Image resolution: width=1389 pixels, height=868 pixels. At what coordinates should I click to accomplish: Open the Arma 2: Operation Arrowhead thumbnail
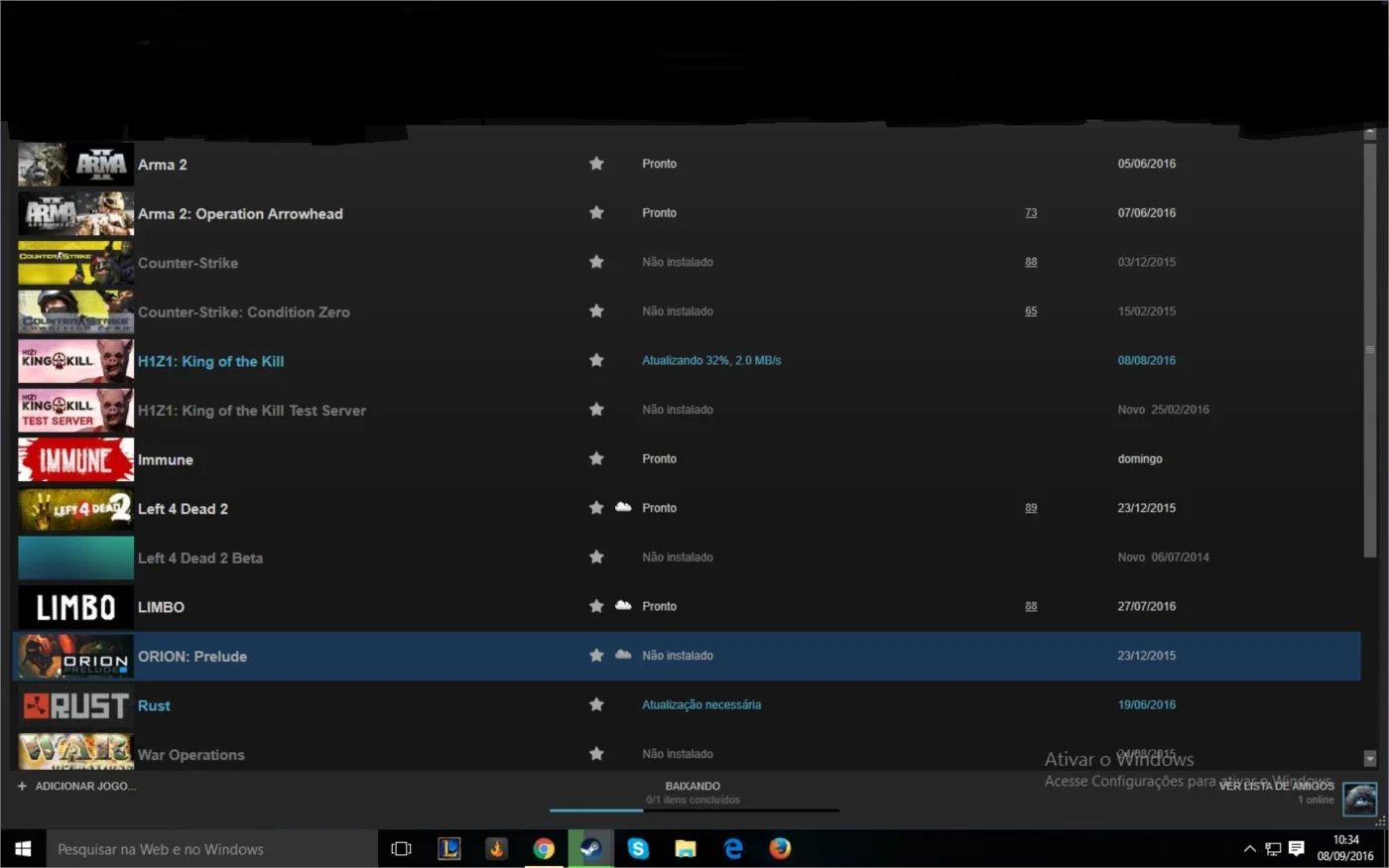[75, 213]
